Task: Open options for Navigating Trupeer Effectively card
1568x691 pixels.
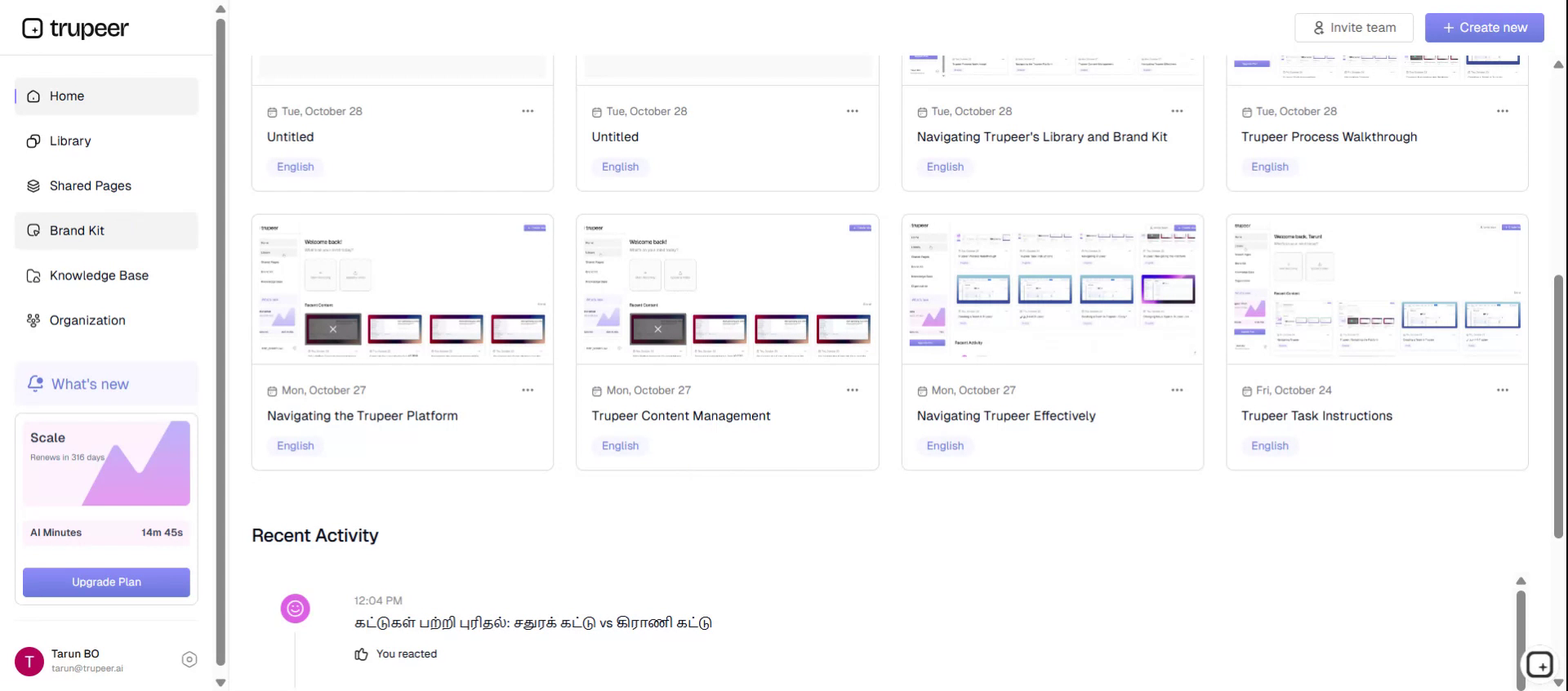Action: pyautogui.click(x=1177, y=390)
